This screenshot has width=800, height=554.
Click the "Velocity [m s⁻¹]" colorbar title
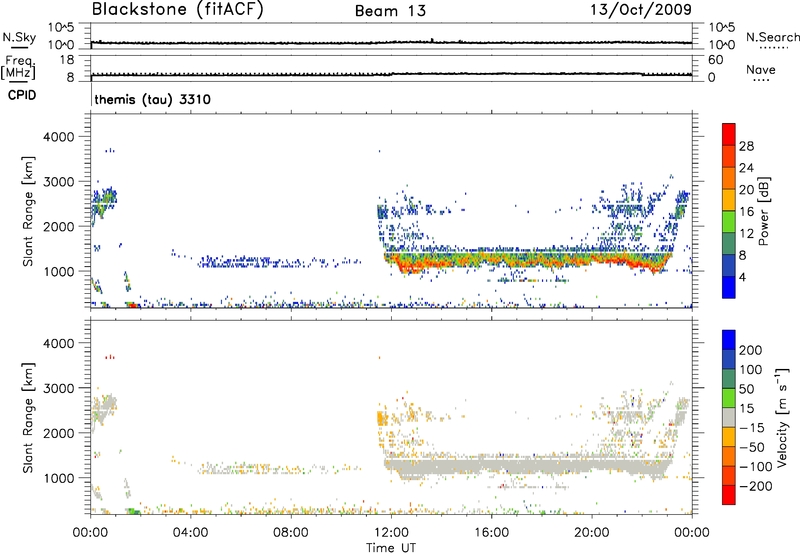pyautogui.click(x=782, y=417)
